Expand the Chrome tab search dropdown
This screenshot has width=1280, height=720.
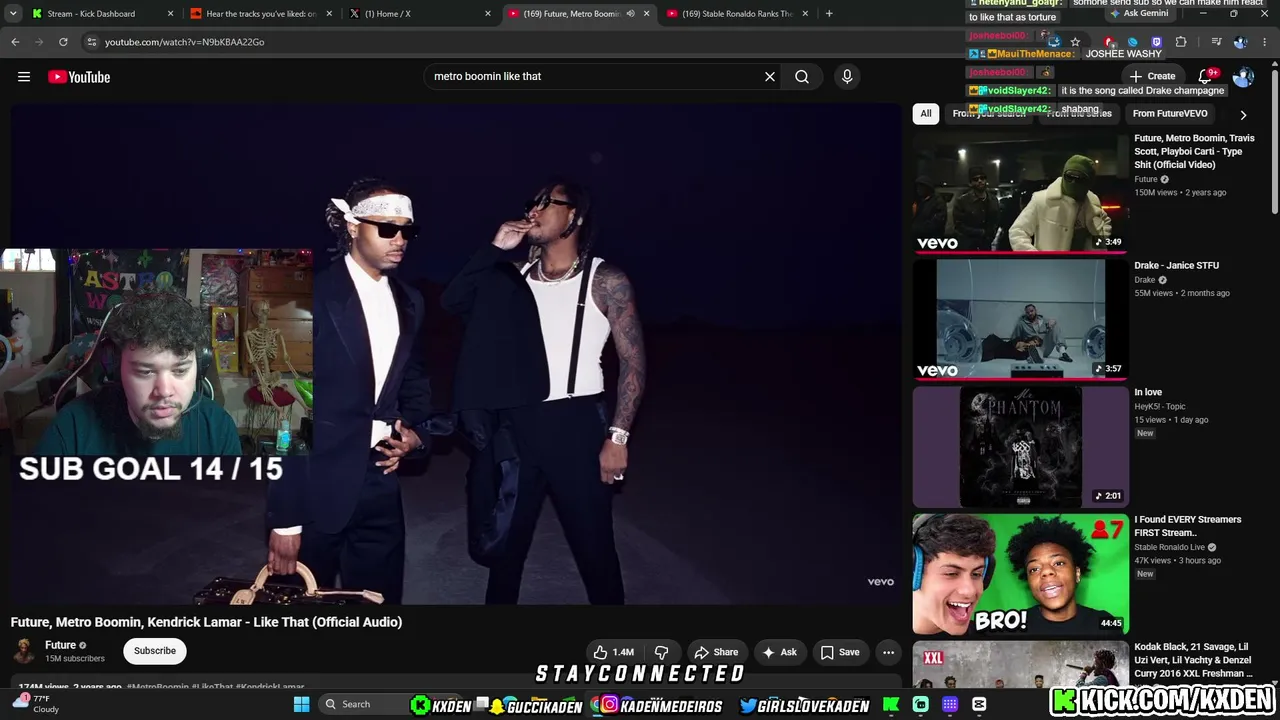(13, 14)
